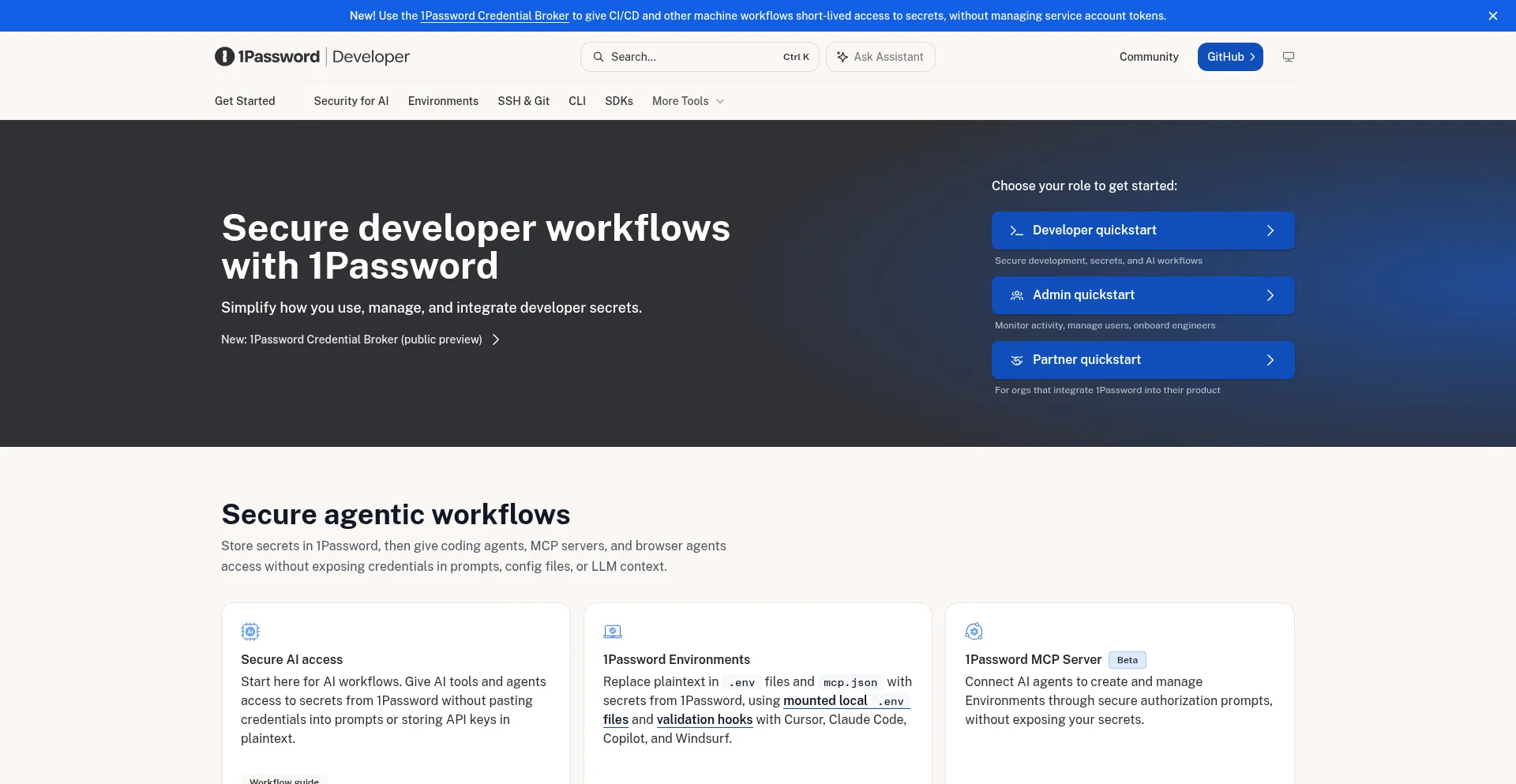1516x784 pixels.
Task: Open the Developer quickstart button
Action: pyautogui.click(x=1143, y=231)
